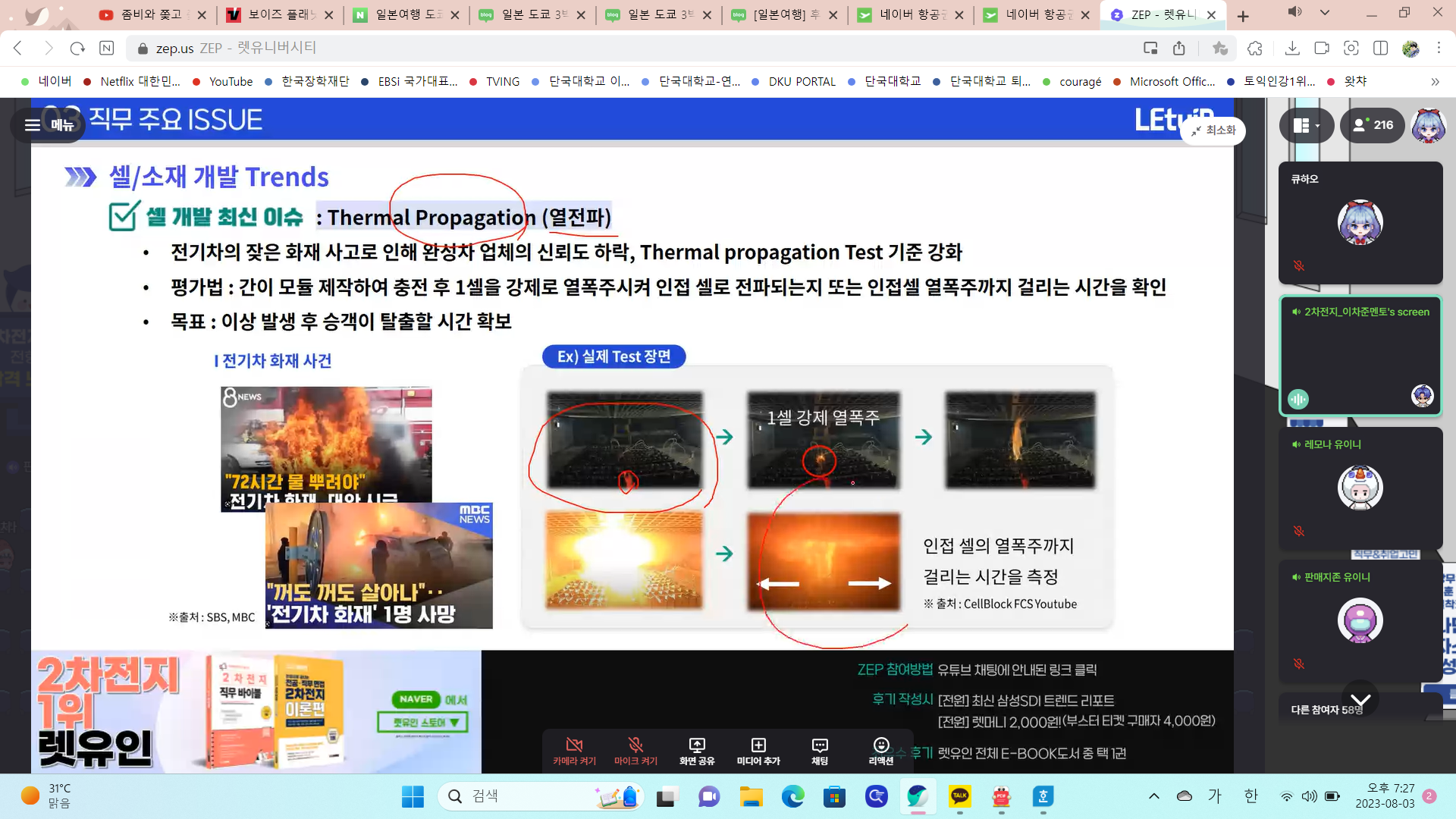Show the 216 participants list

click(1373, 125)
